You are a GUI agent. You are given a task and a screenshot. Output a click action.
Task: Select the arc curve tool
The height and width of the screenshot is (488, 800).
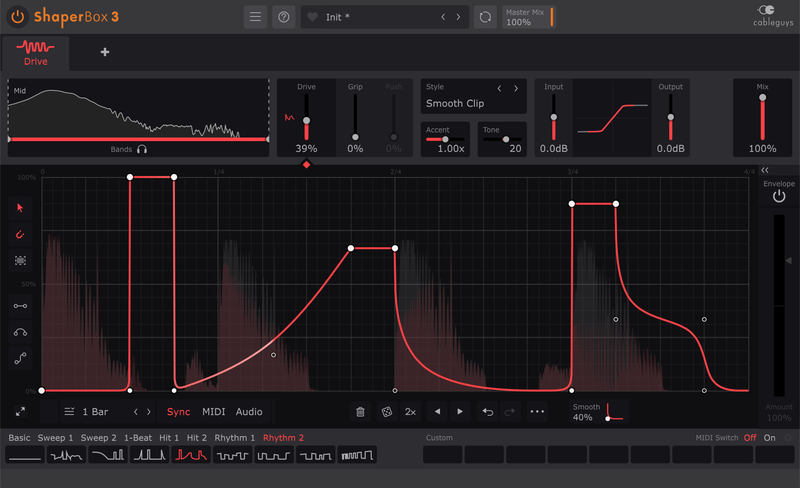20,332
